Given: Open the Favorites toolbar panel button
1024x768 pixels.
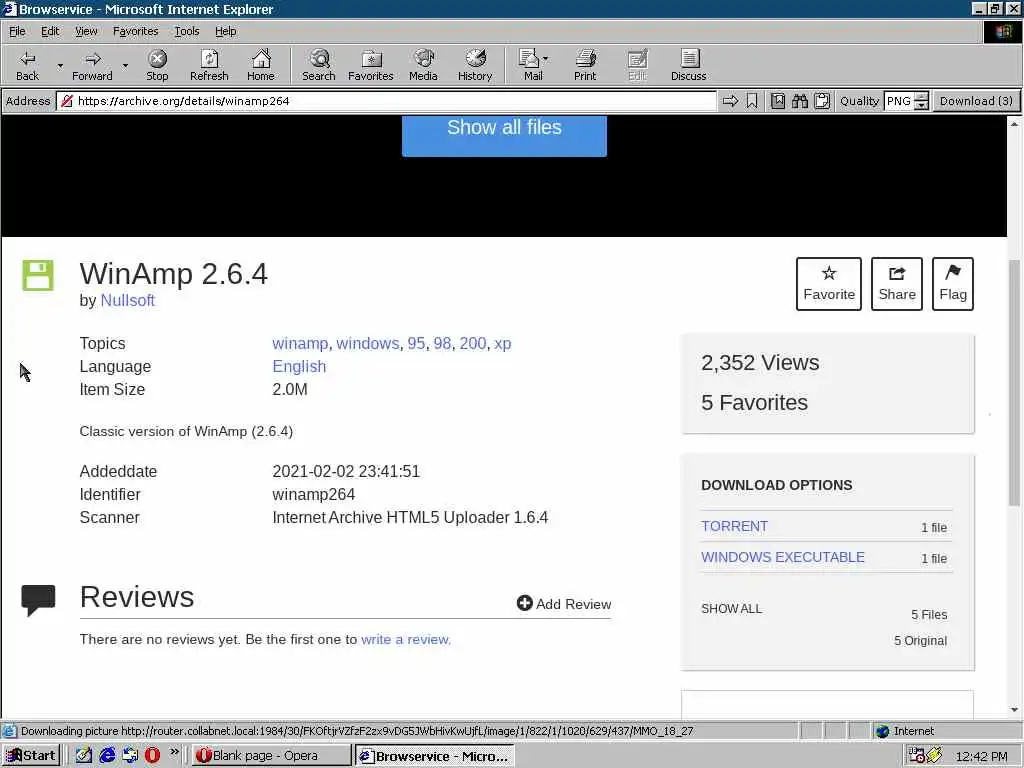Looking at the screenshot, I should click(371, 65).
